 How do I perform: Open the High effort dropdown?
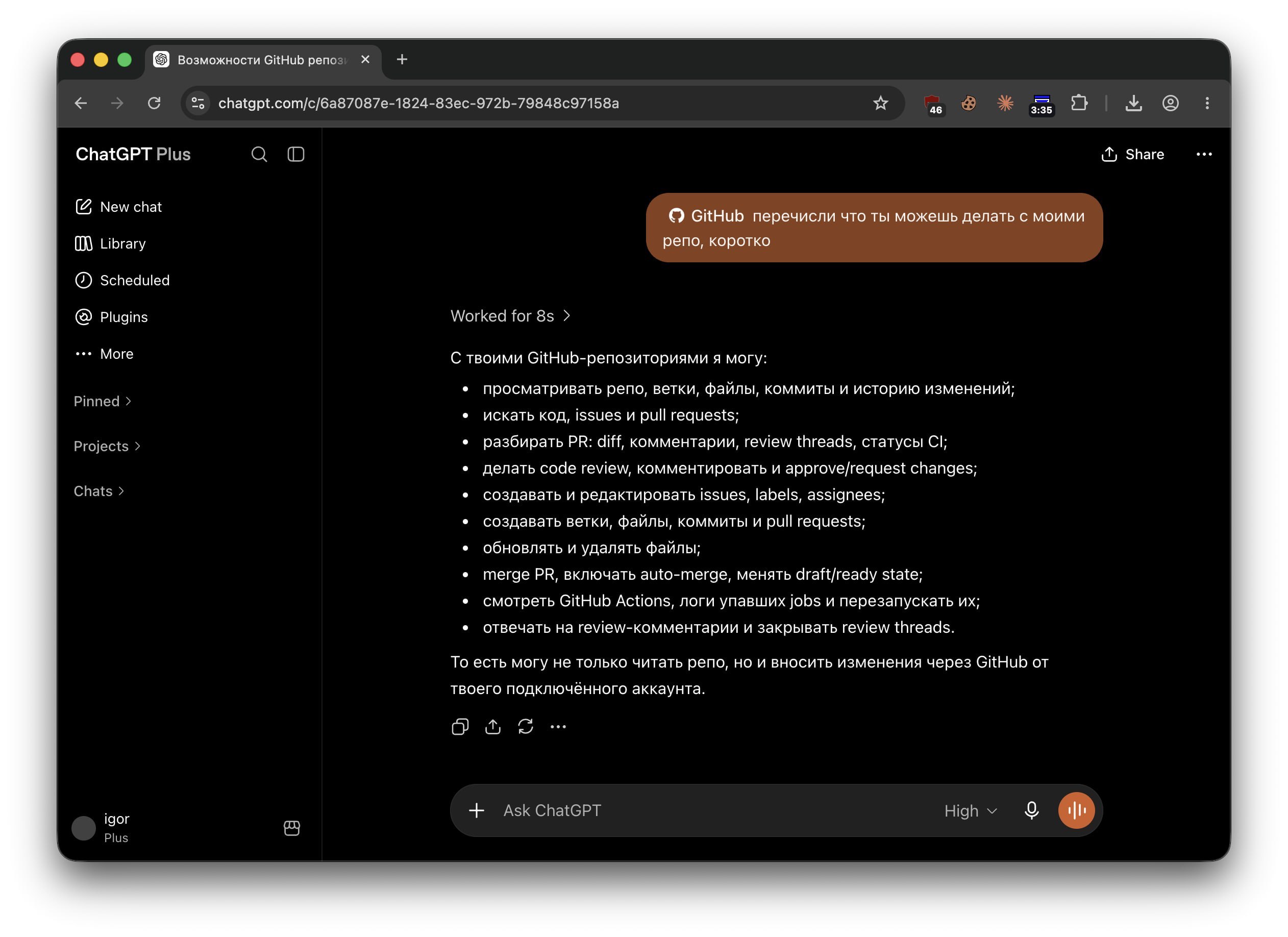pyautogui.click(x=971, y=811)
